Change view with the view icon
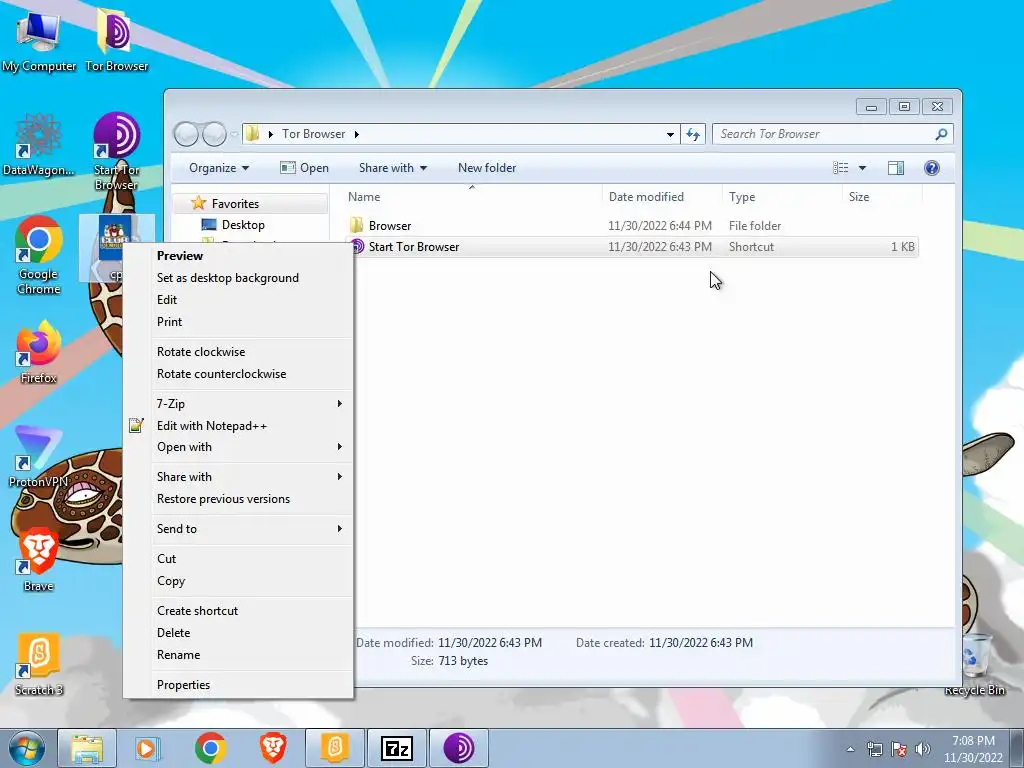The image size is (1024, 768). 840,168
